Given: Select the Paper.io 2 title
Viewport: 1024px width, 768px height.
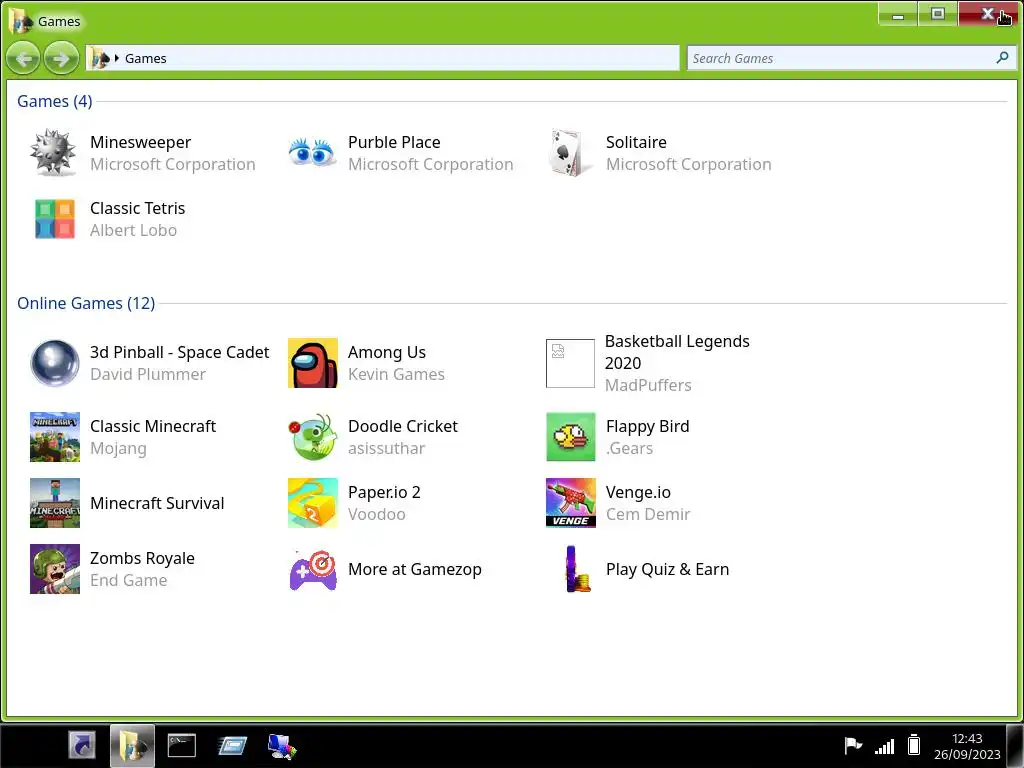Looking at the screenshot, I should pos(384,492).
